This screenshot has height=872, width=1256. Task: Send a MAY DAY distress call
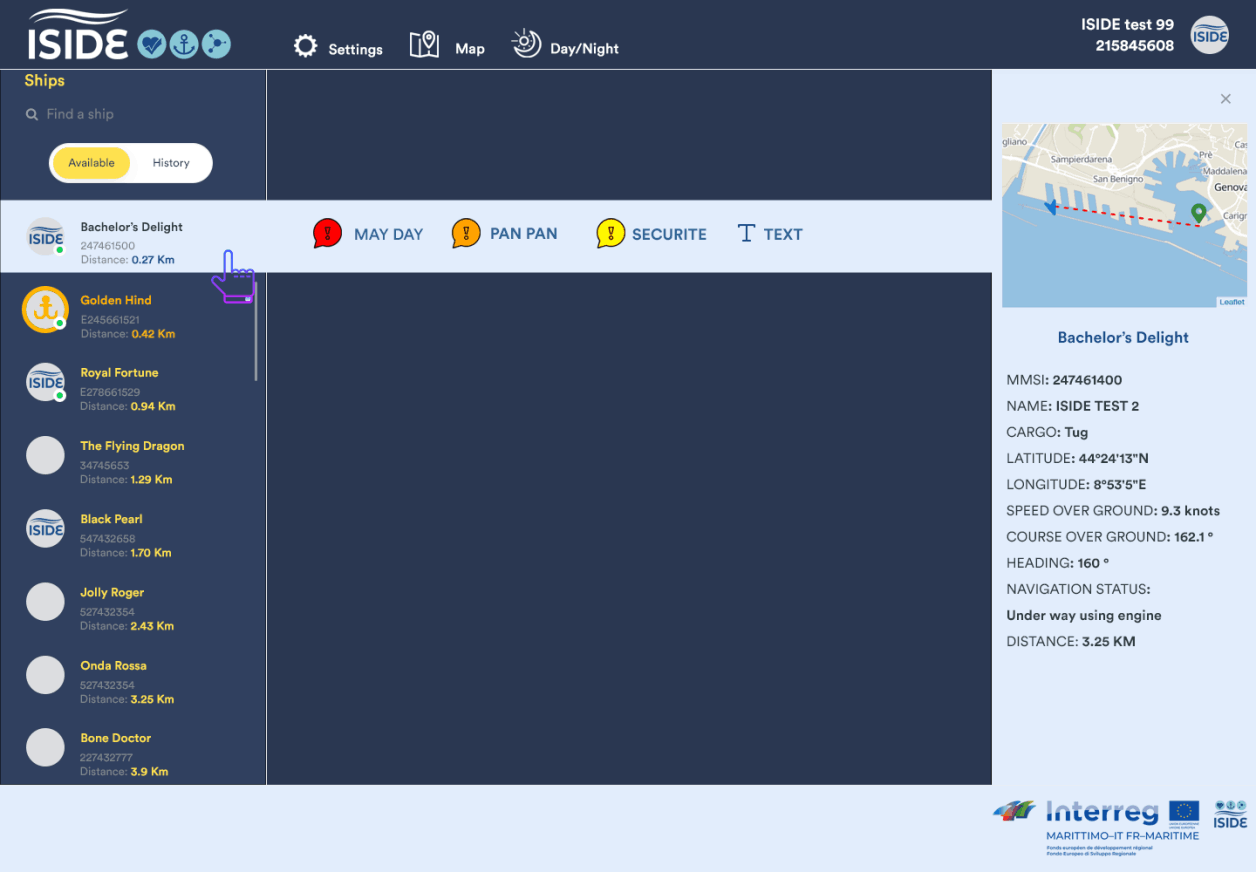tap(368, 234)
